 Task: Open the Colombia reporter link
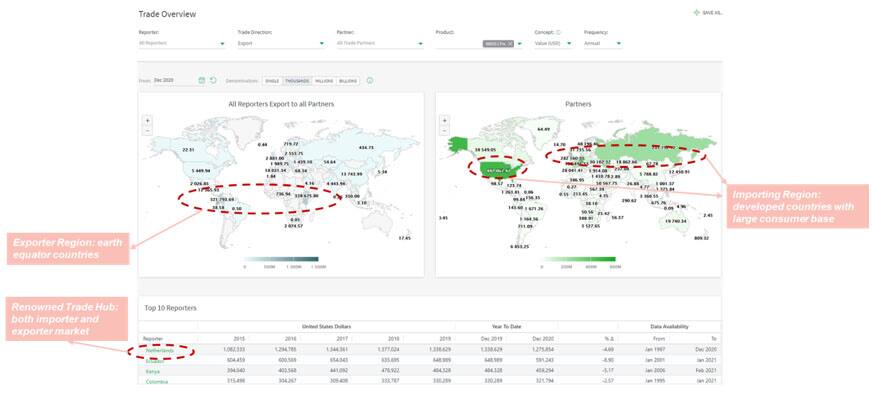click(157, 382)
